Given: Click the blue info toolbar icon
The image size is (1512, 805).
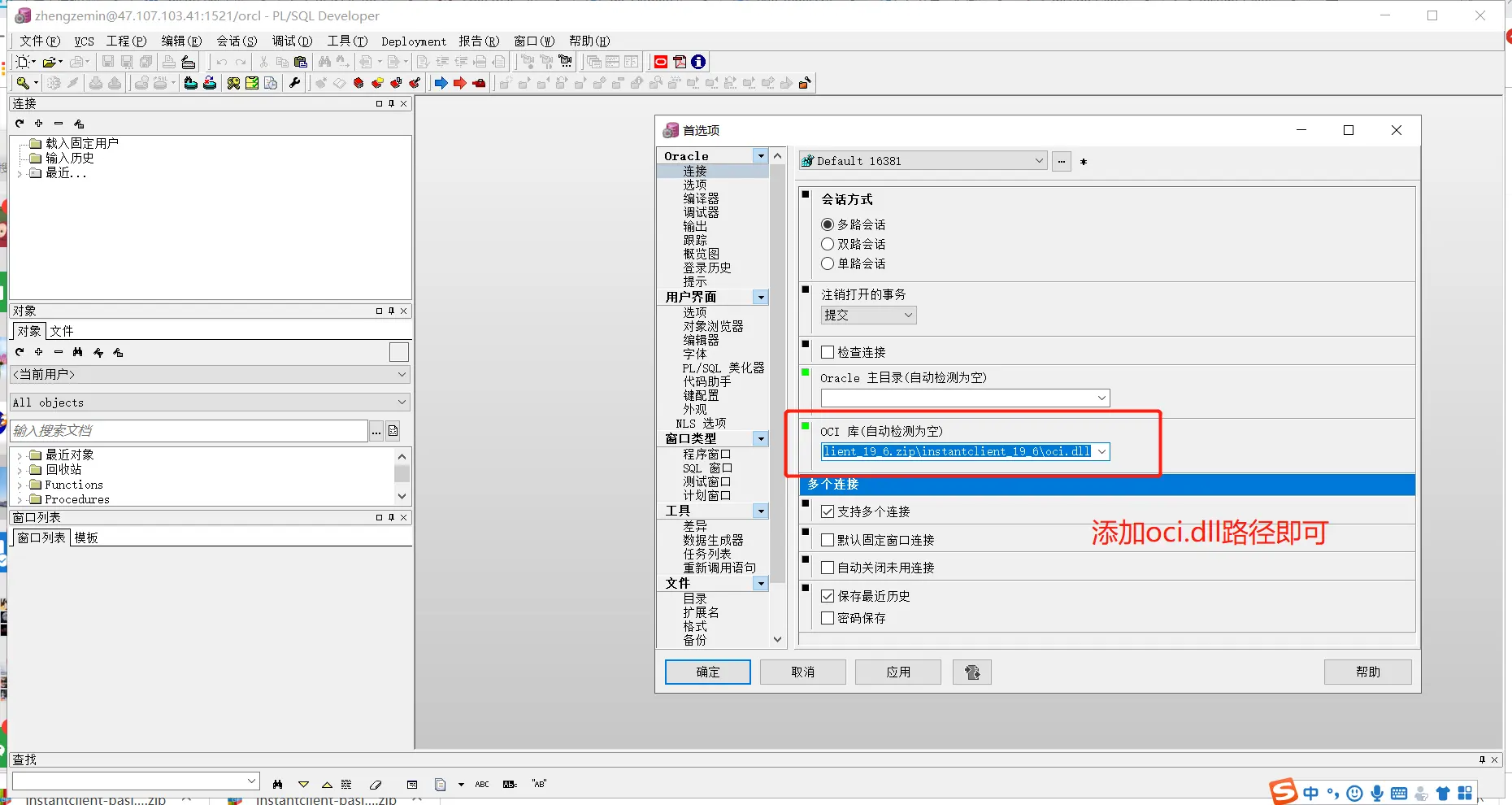Looking at the screenshot, I should [x=698, y=62].
